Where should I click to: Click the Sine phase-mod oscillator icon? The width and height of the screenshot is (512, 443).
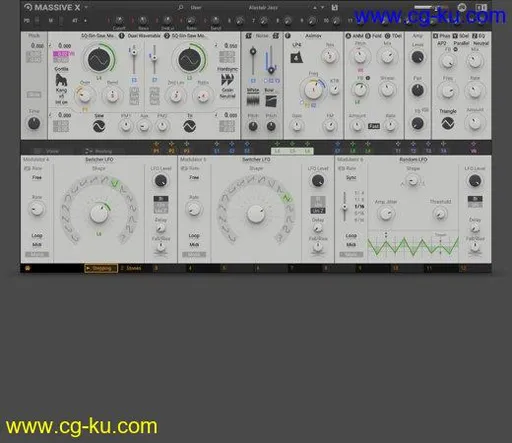click(x=99, y=126)
